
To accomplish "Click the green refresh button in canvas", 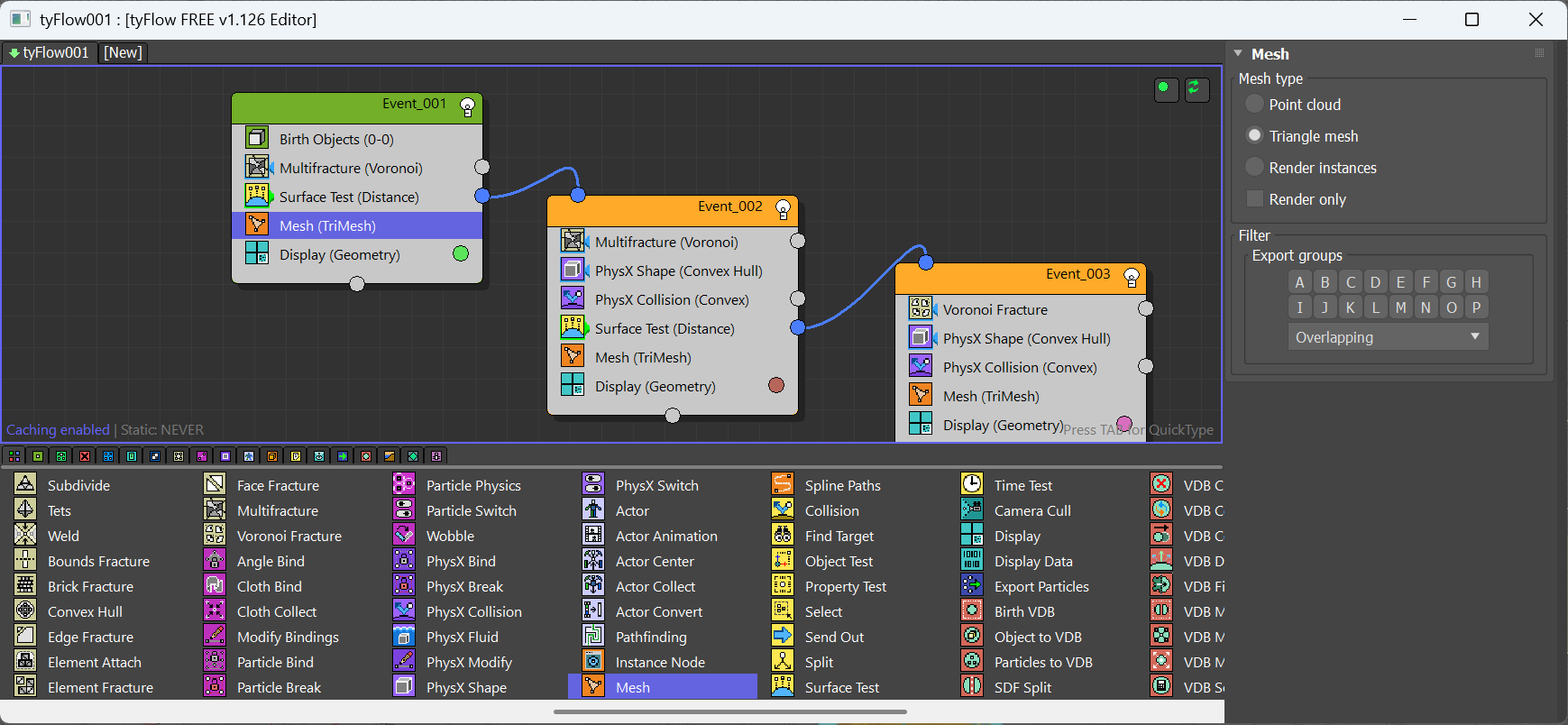I will (1197, 89).
